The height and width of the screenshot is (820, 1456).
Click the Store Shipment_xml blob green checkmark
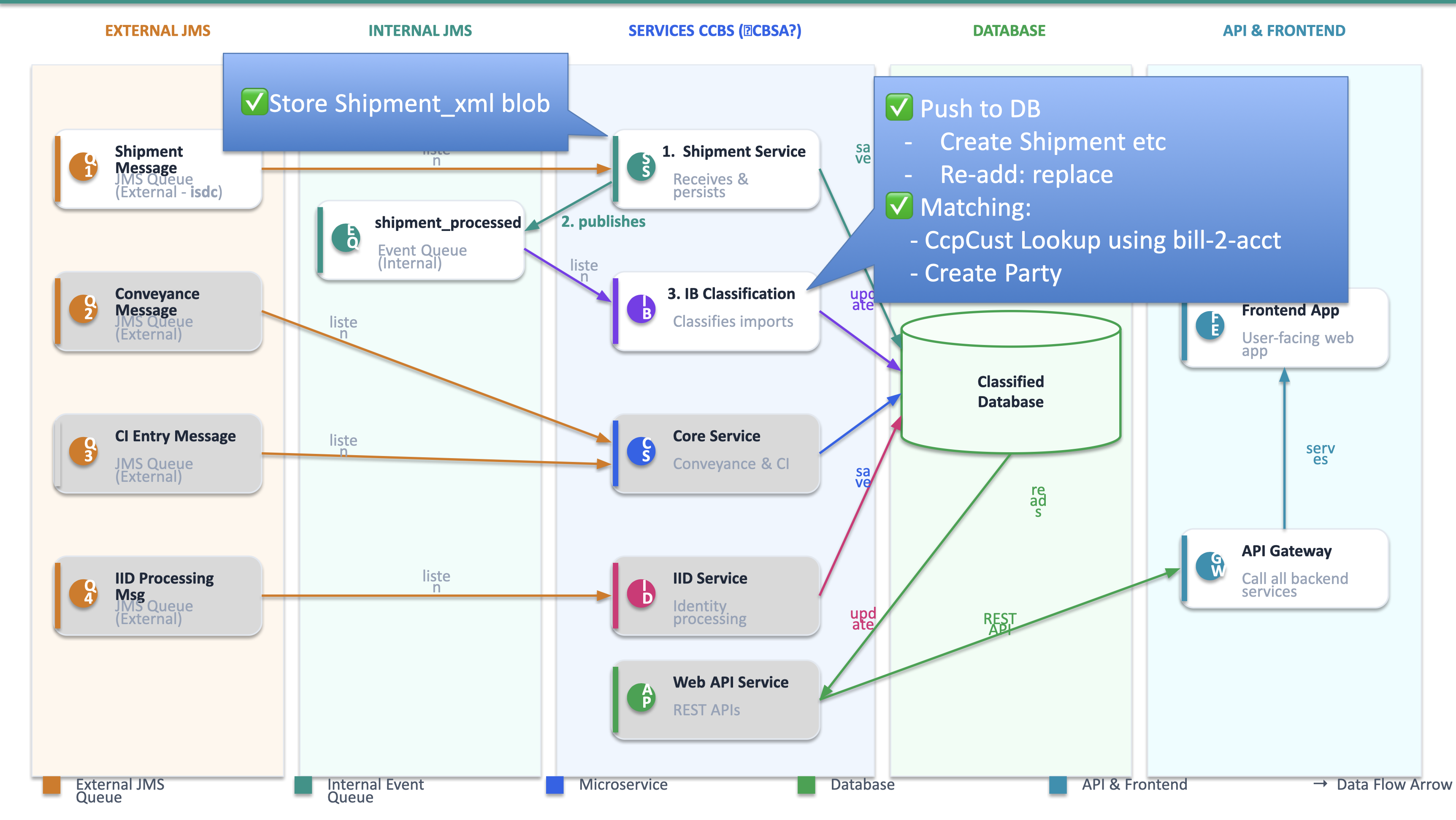click(254, 102)
